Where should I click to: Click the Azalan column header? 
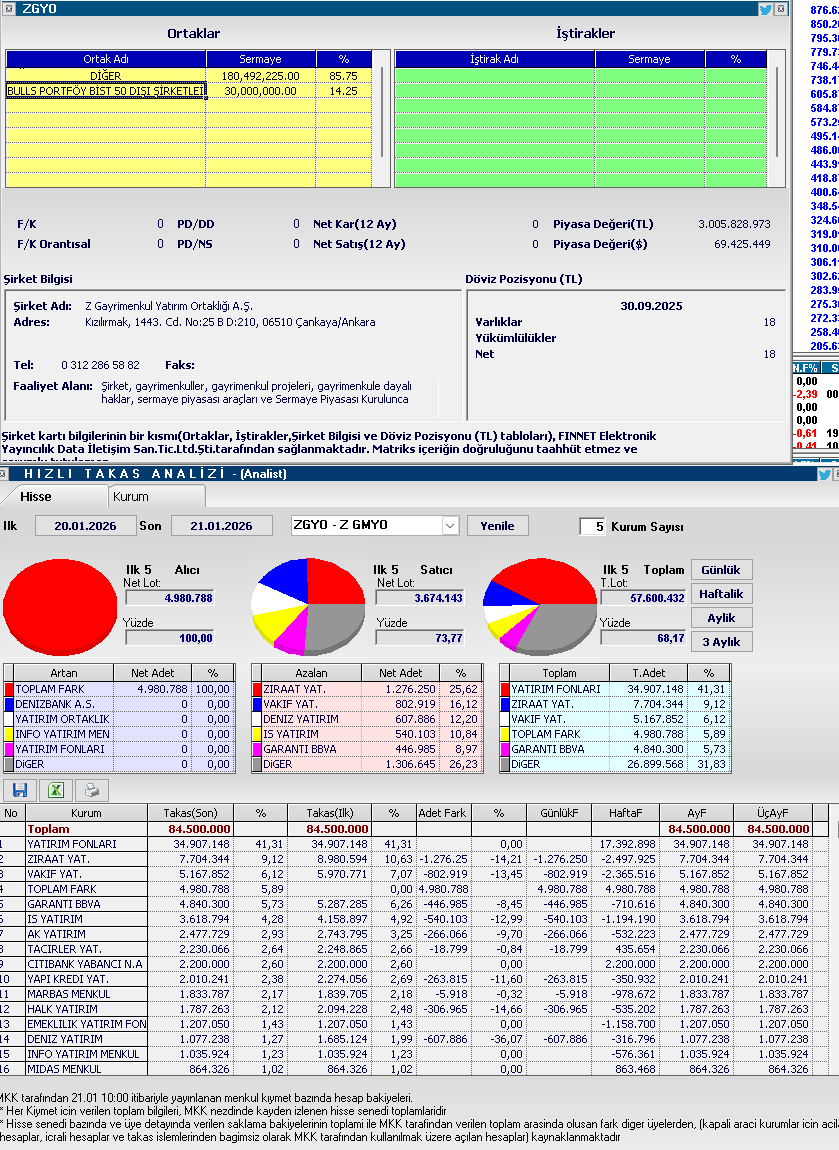click(311, 673)
